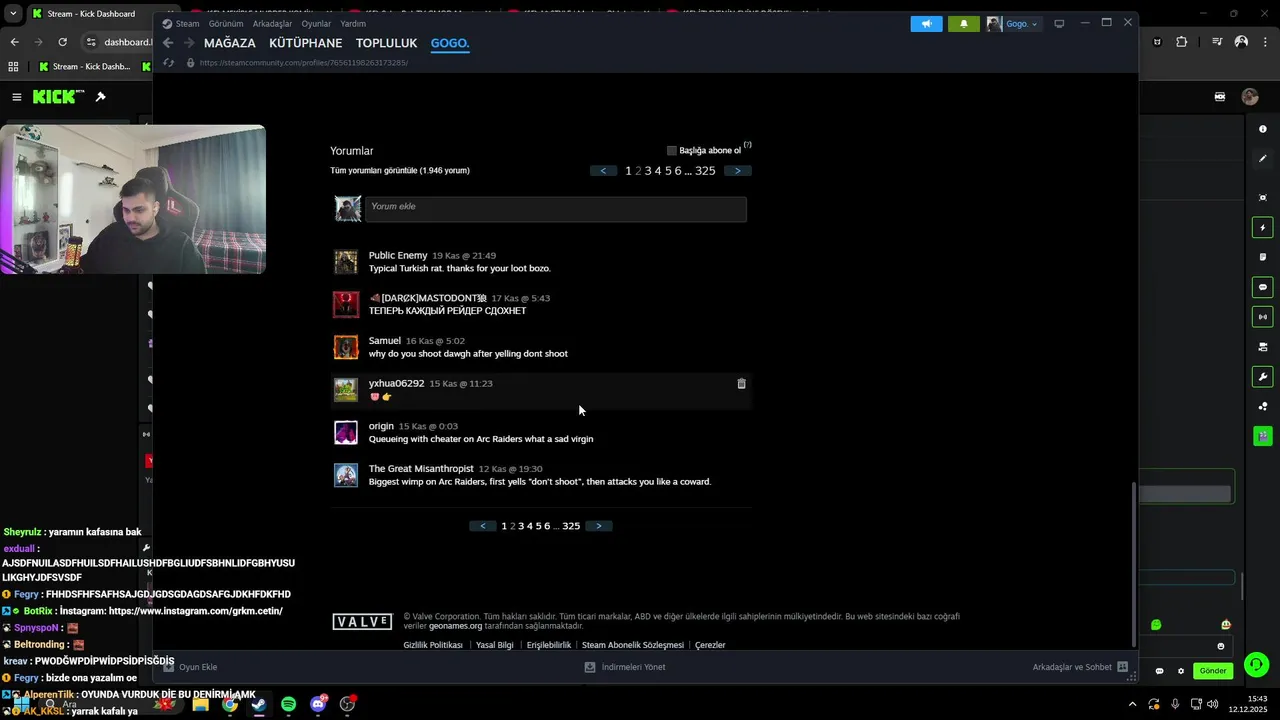This screenshot has height=720, width=1280.
Task: View all comments link 'Tüm yorumları görüntüle'
Action: [400, 171]
